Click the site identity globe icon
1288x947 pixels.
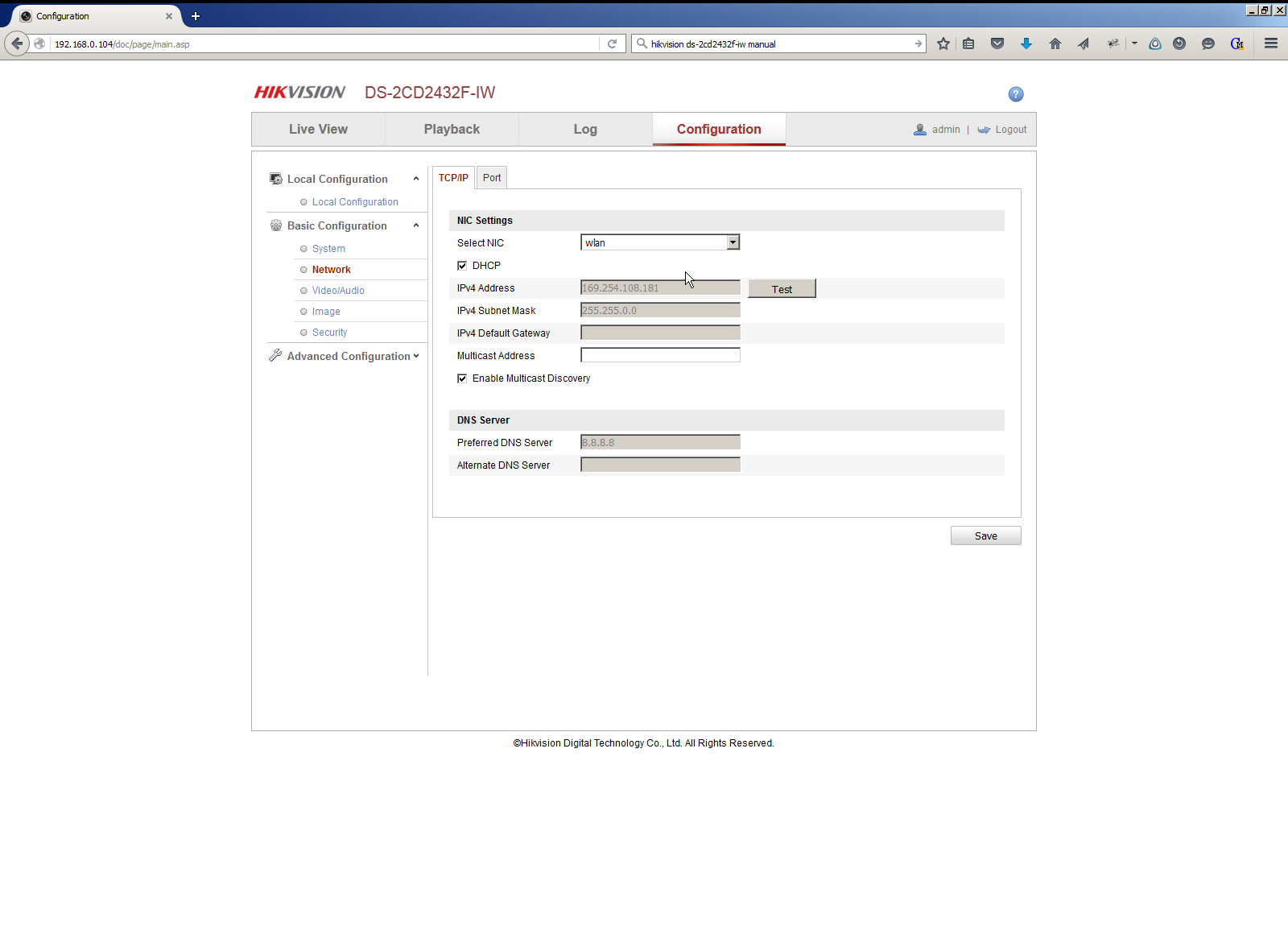39,43
